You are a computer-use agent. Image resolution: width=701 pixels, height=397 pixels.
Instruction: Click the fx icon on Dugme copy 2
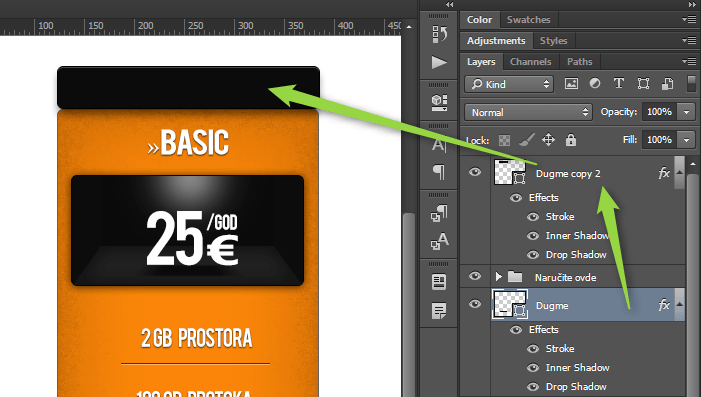664,173
